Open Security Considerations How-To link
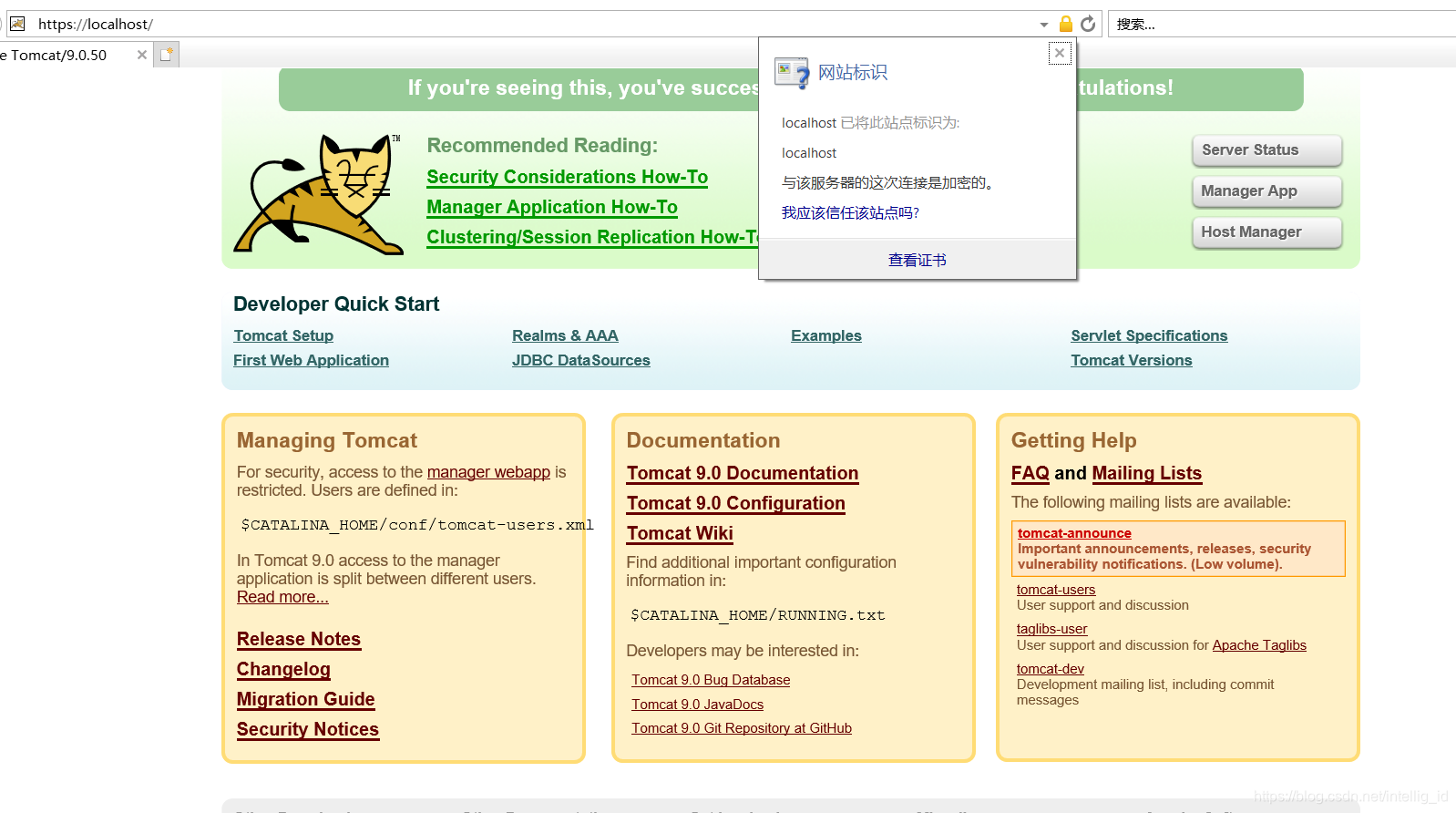Viewport: 1456px width, 813px height. click(568, 178)
